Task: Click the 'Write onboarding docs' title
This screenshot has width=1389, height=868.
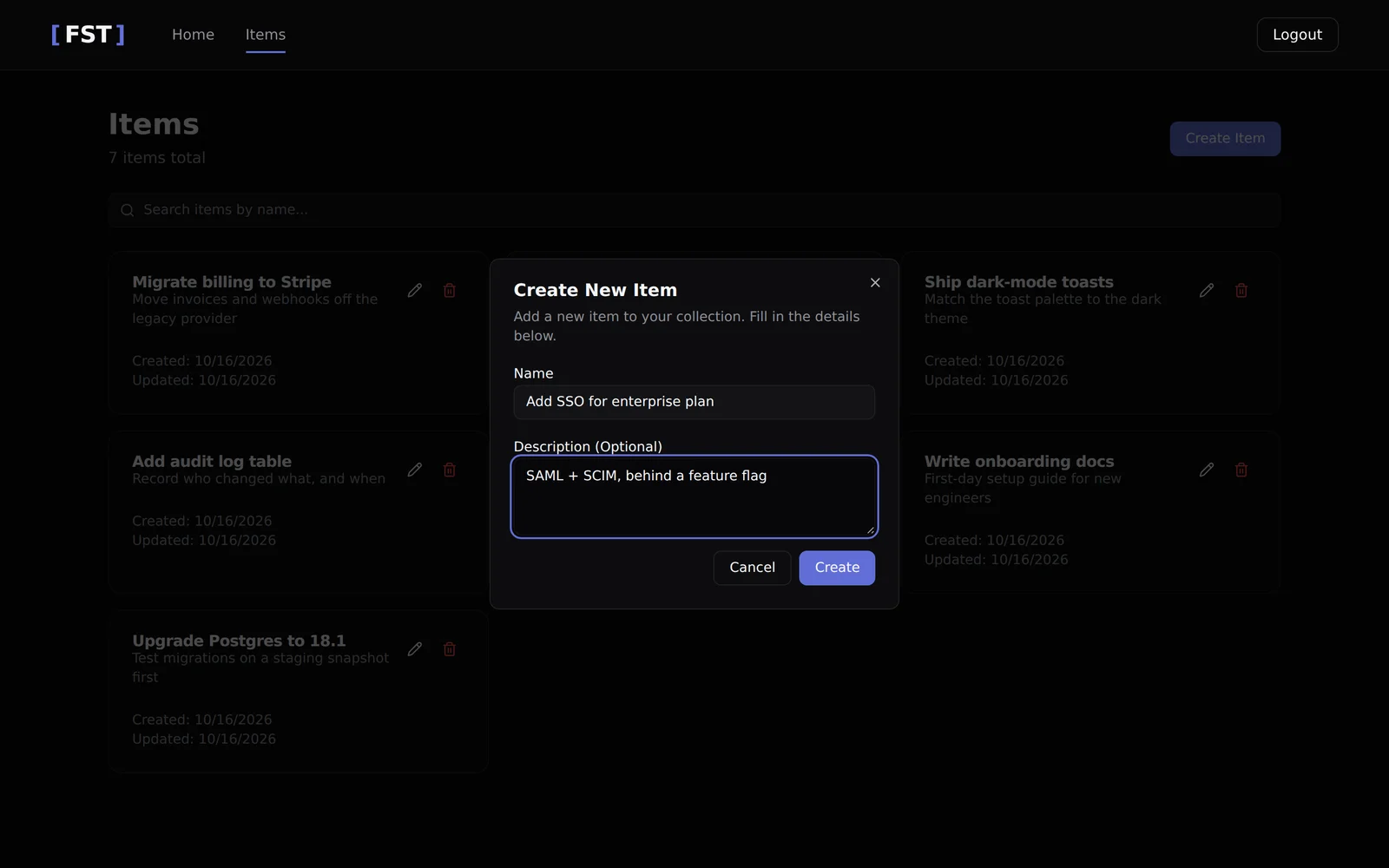Action: coord(1019,462)
